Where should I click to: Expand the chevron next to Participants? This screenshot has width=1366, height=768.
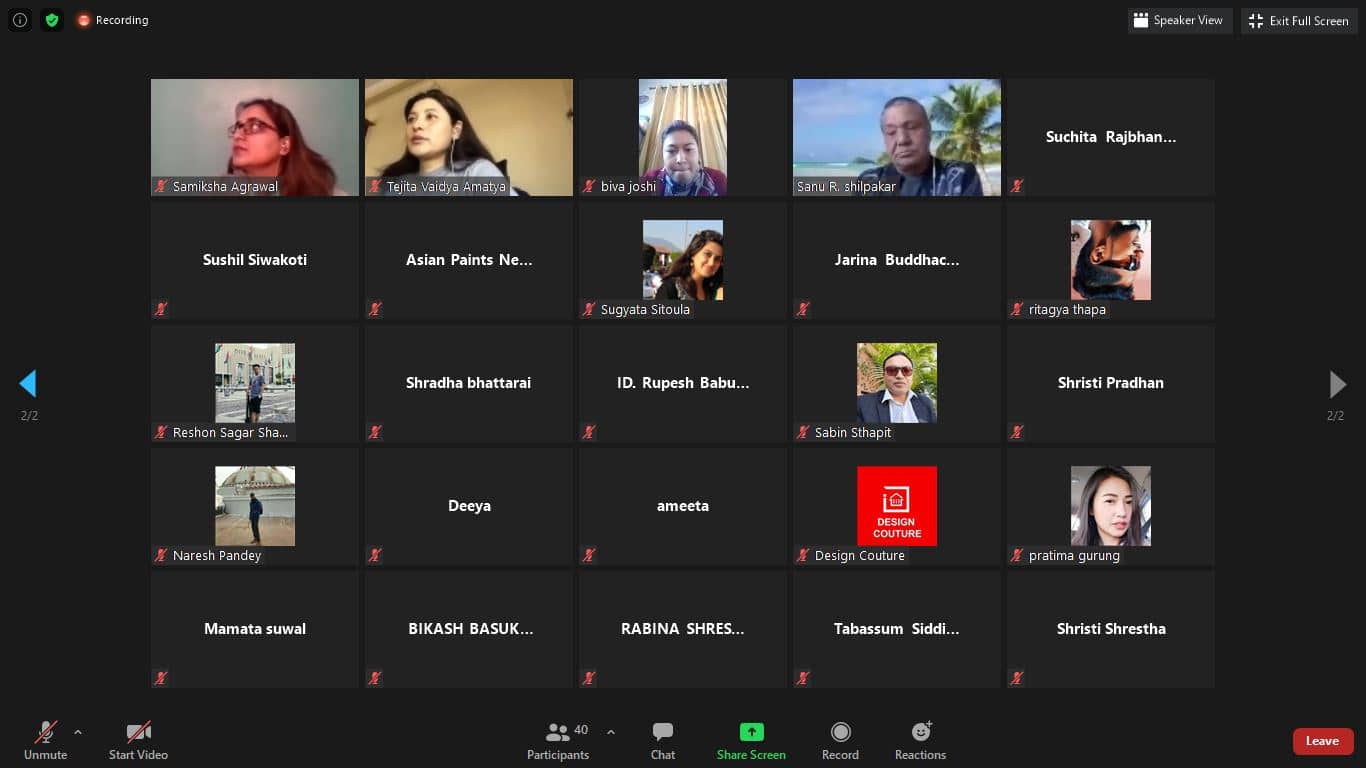(611, 732)
